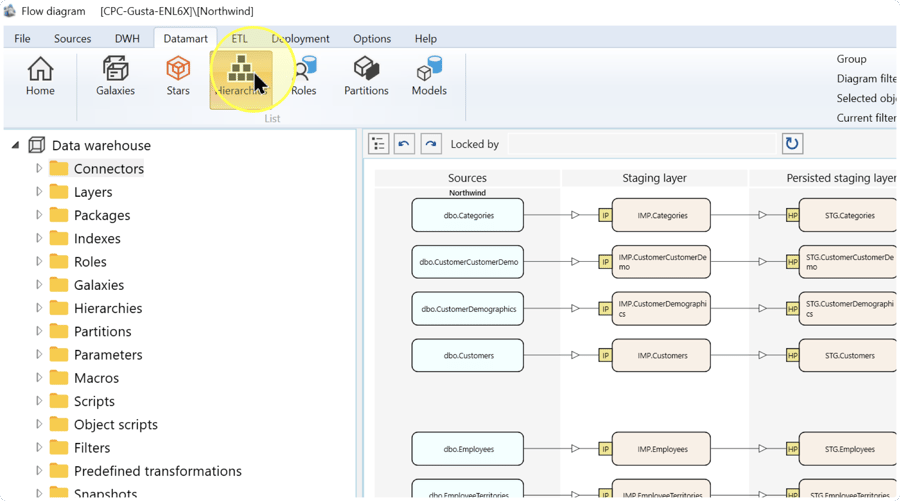Click the IP badge on IMP.Employees
Image resolution: width=900 pixels, height=501 pixels.
coord(605,449)
